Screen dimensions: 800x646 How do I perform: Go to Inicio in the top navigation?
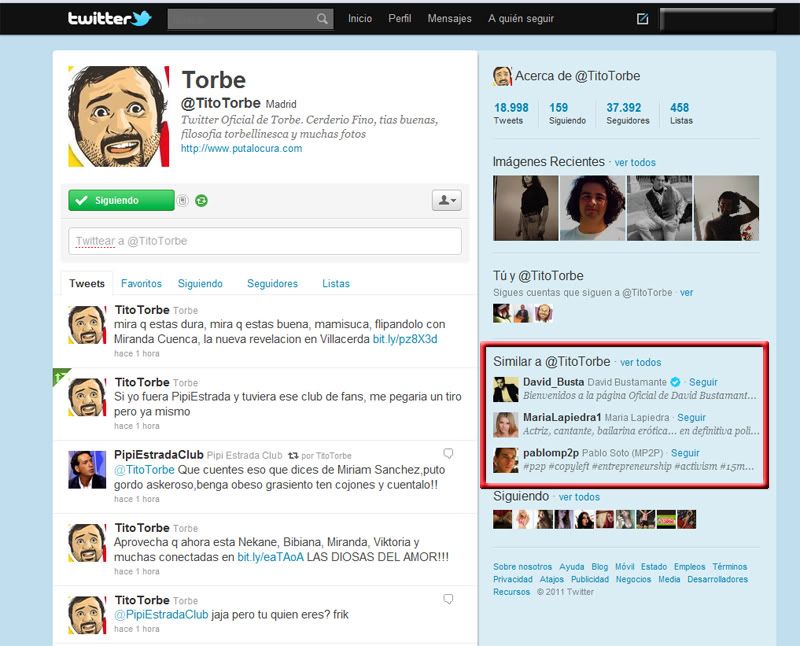(360, 19)
